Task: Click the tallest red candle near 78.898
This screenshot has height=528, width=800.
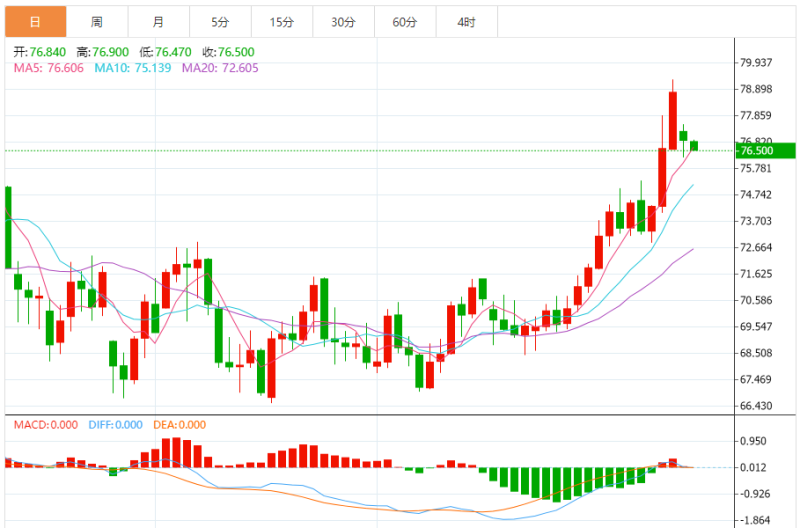Action: [673, 120]
